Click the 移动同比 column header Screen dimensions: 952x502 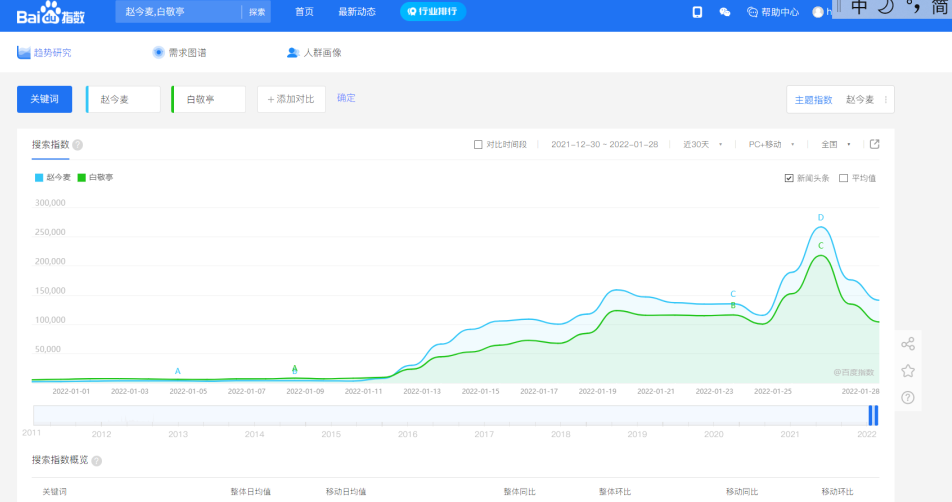(x=742, y=492)
